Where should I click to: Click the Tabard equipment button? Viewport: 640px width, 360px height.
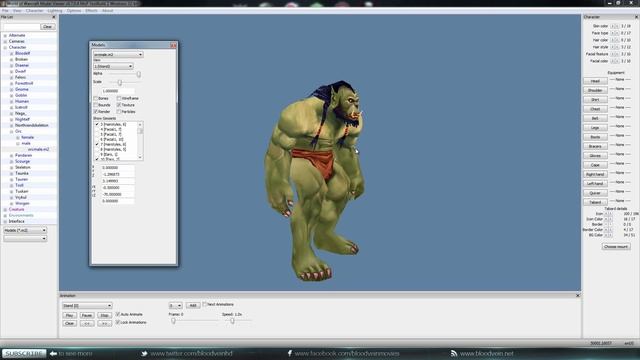(595, 202)
